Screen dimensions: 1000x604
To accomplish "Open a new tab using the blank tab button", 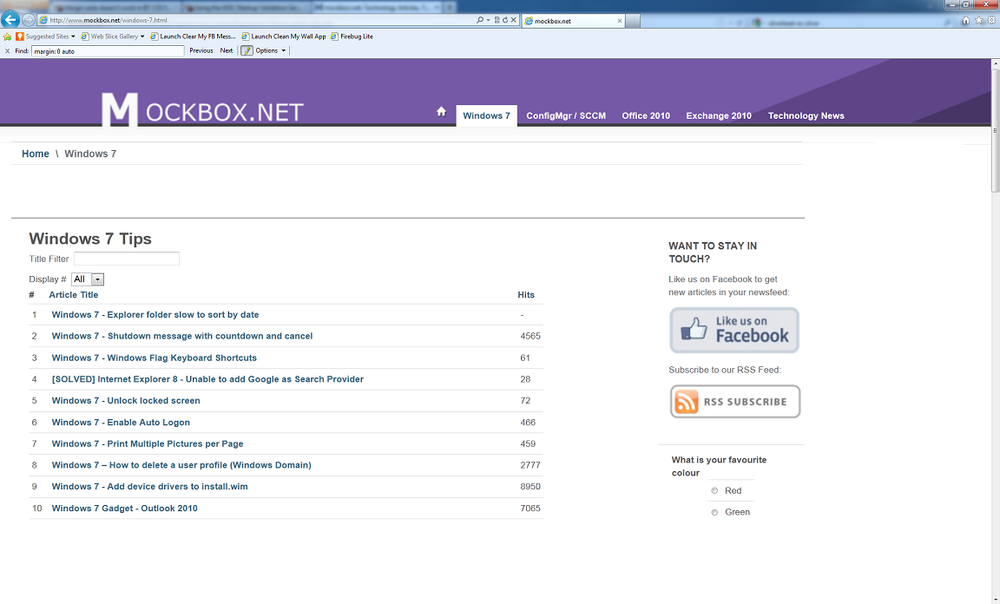I will point(633,21).
